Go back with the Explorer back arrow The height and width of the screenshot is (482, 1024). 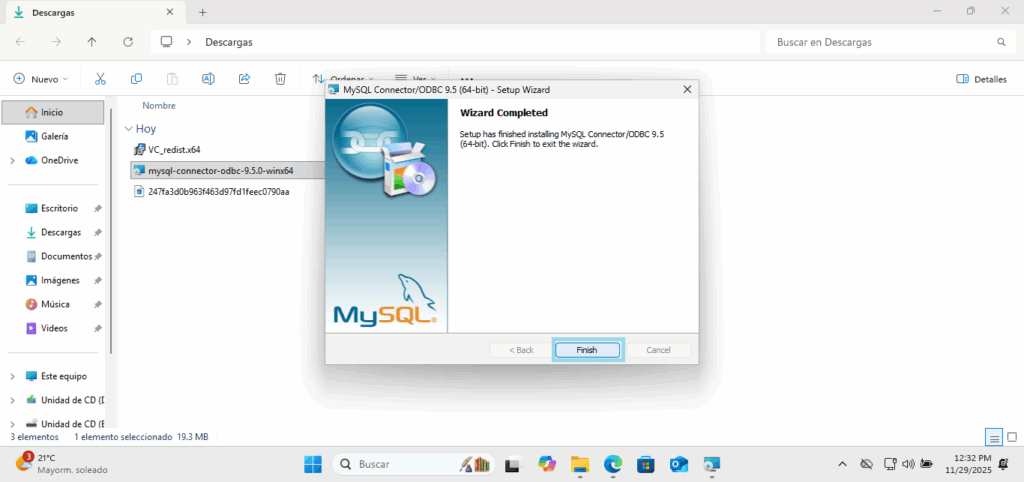20,42
